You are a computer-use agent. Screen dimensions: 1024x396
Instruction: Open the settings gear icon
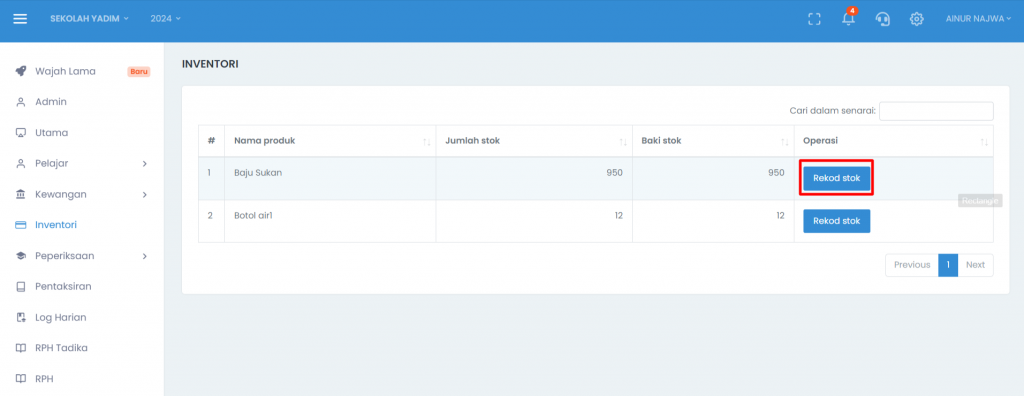coord(916,19)
